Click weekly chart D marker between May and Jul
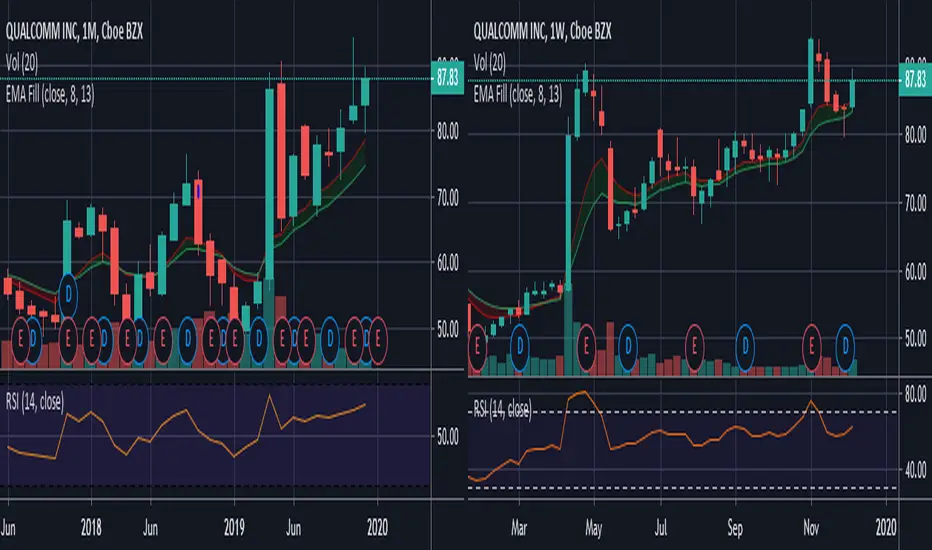932x550 pixels. tap(628, 347)
